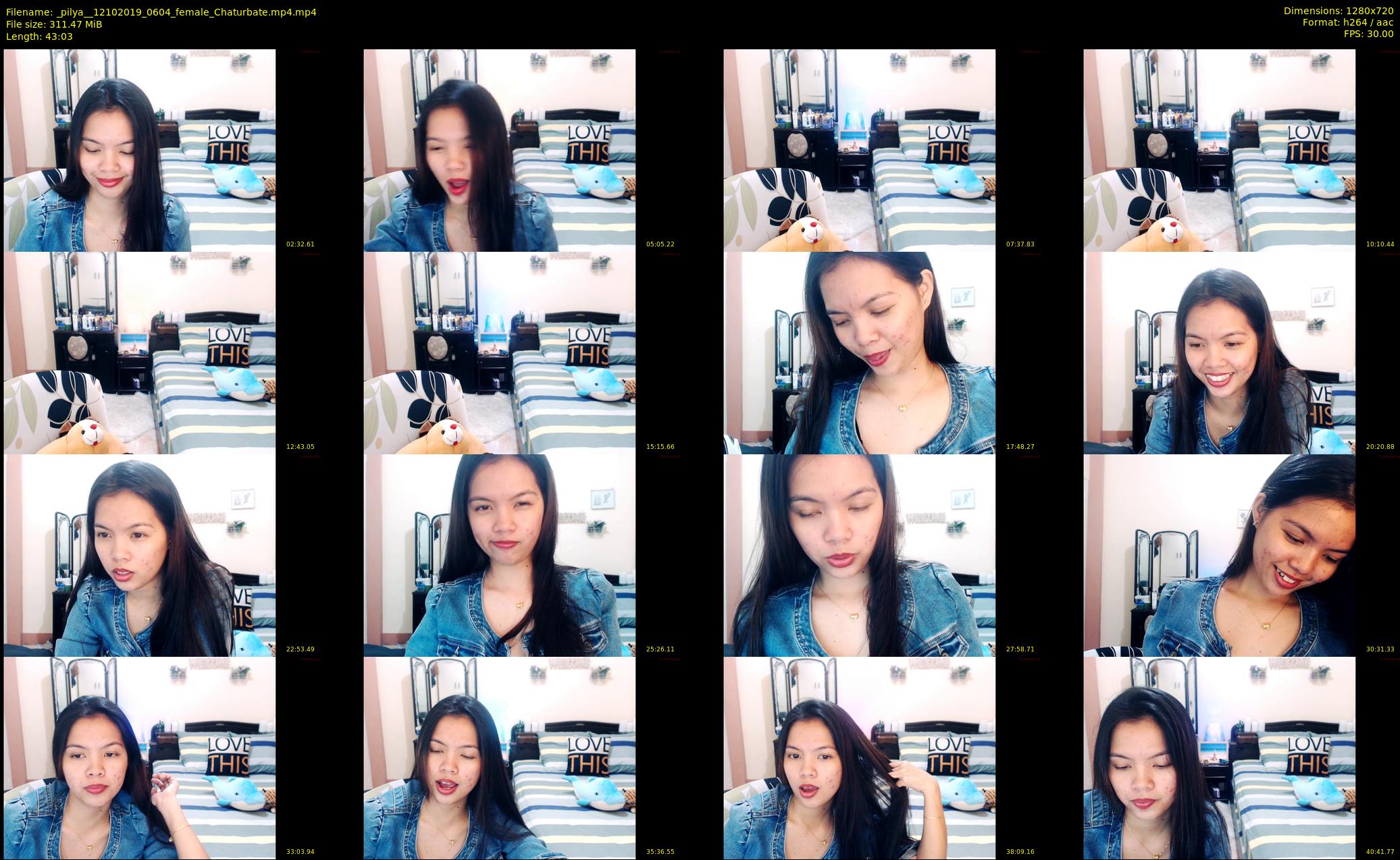Open the thumbnail frame at 05:05.22
Viewport: 1400px width, 860px height.
(x=500, y=151)
